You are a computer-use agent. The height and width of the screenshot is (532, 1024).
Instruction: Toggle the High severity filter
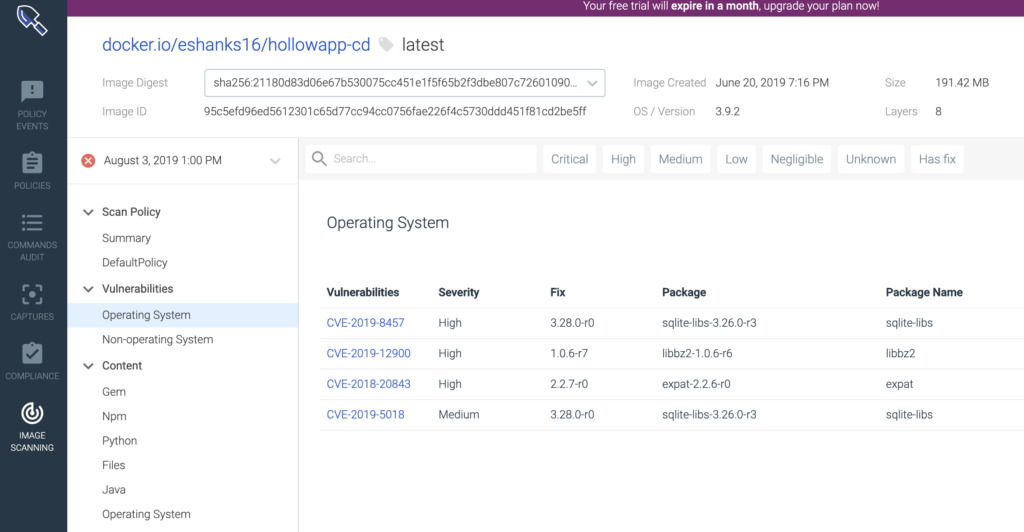pos(623,159)
